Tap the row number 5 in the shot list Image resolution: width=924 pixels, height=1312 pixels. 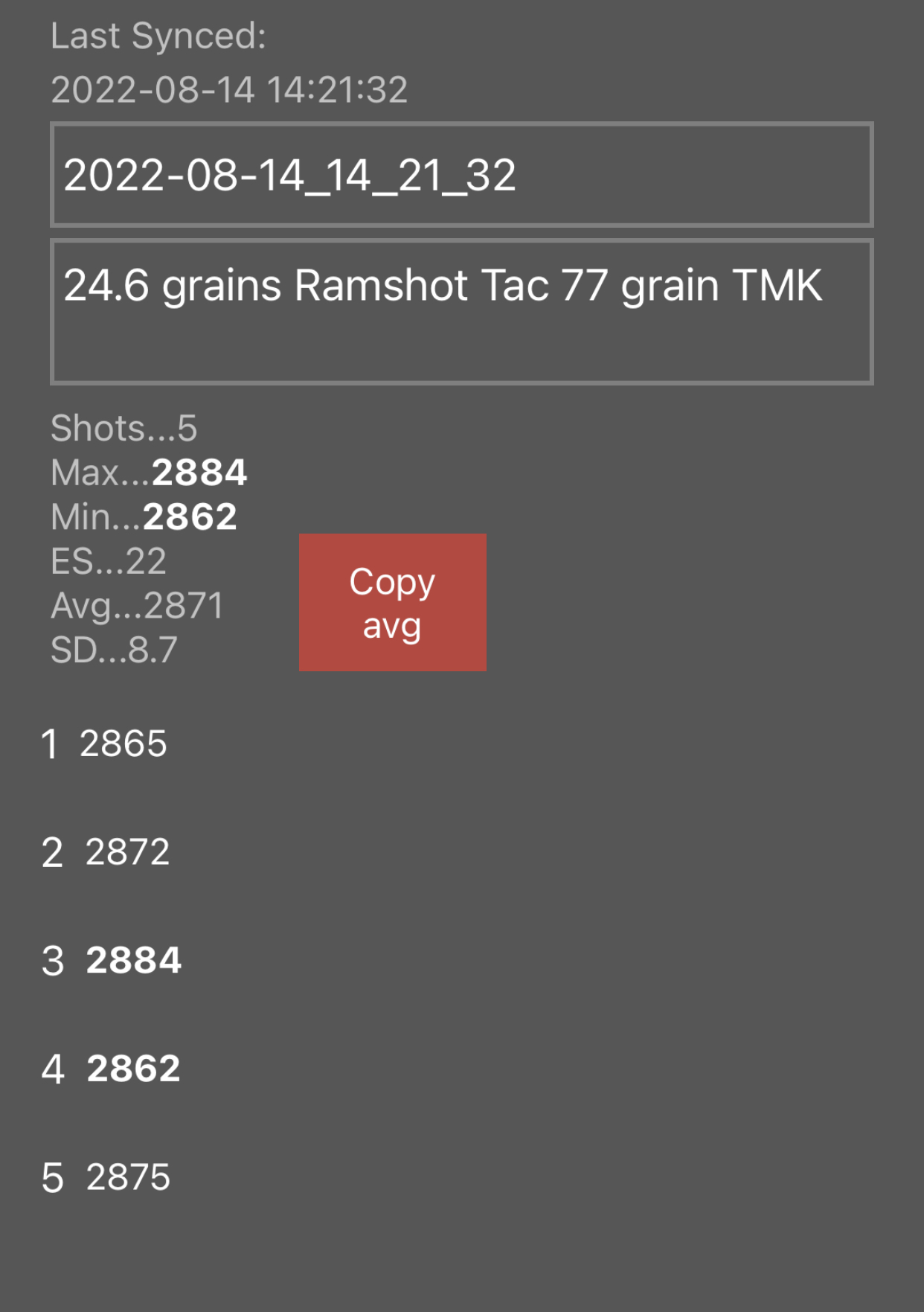[x=53, y=1178]
